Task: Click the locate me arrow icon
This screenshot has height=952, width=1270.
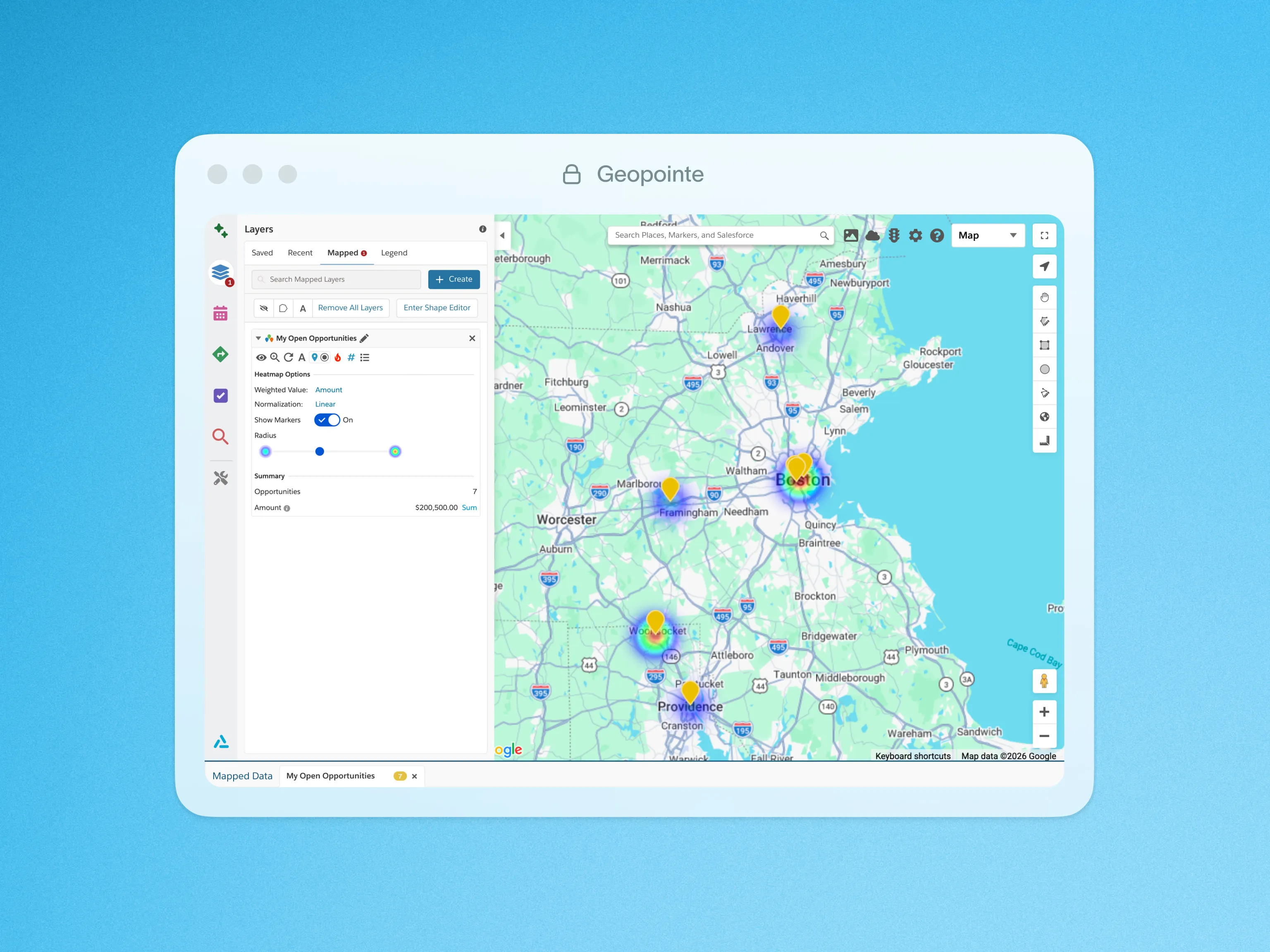Action: pos(1044,266)
